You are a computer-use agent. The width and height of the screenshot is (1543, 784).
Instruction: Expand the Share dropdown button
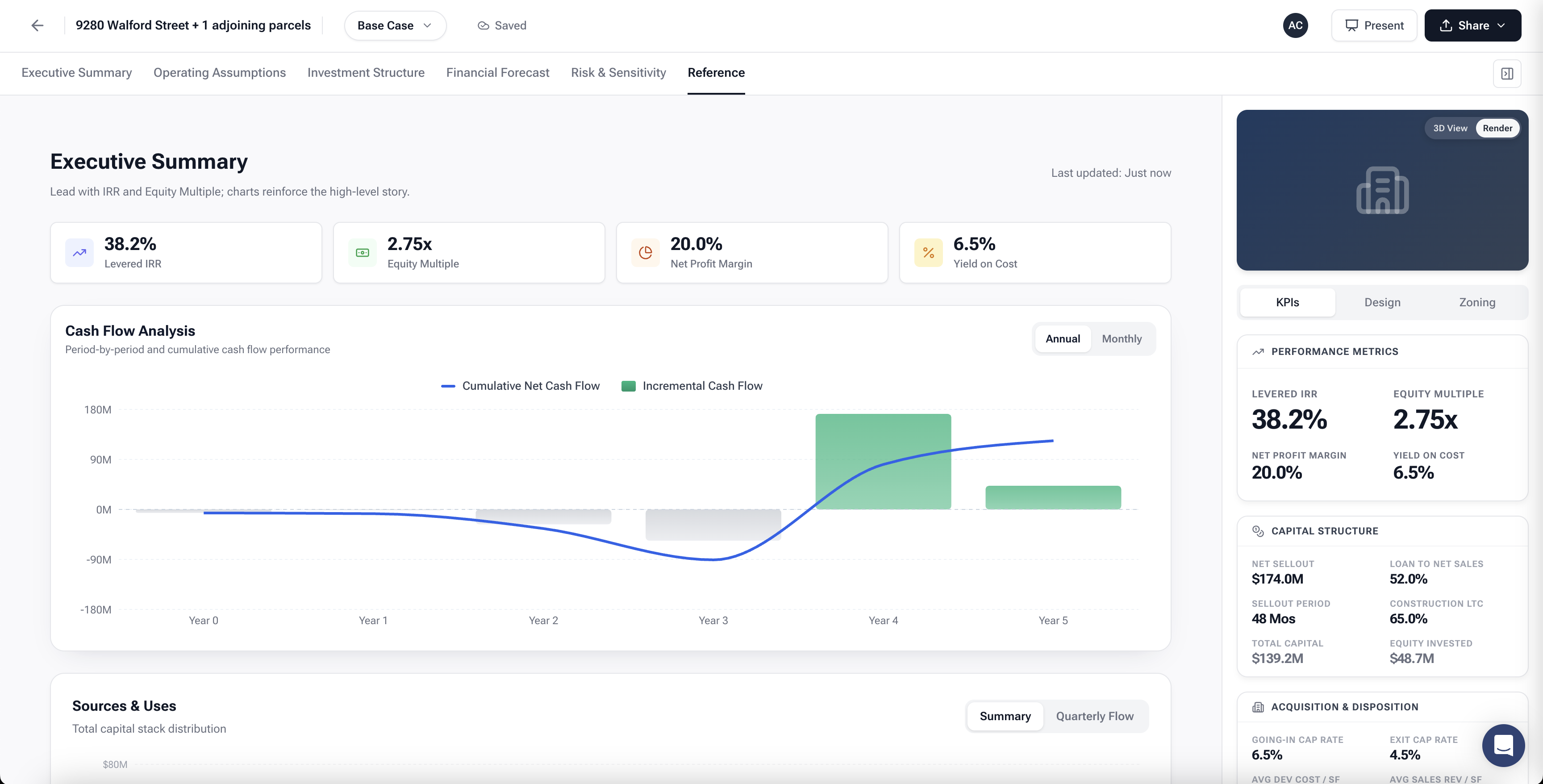coord(1472,25)
